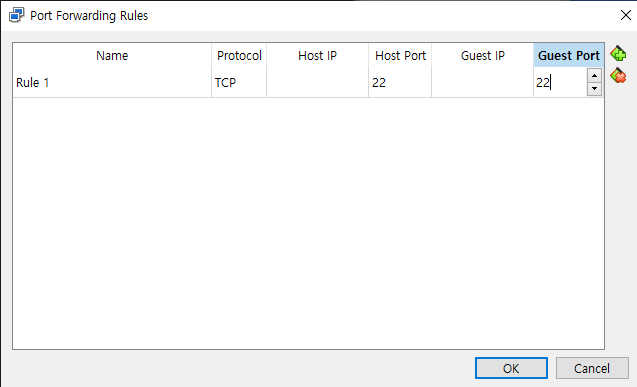Click OK to confirm rules
Screen dimensions: 637x387
(x=511, y=368)
